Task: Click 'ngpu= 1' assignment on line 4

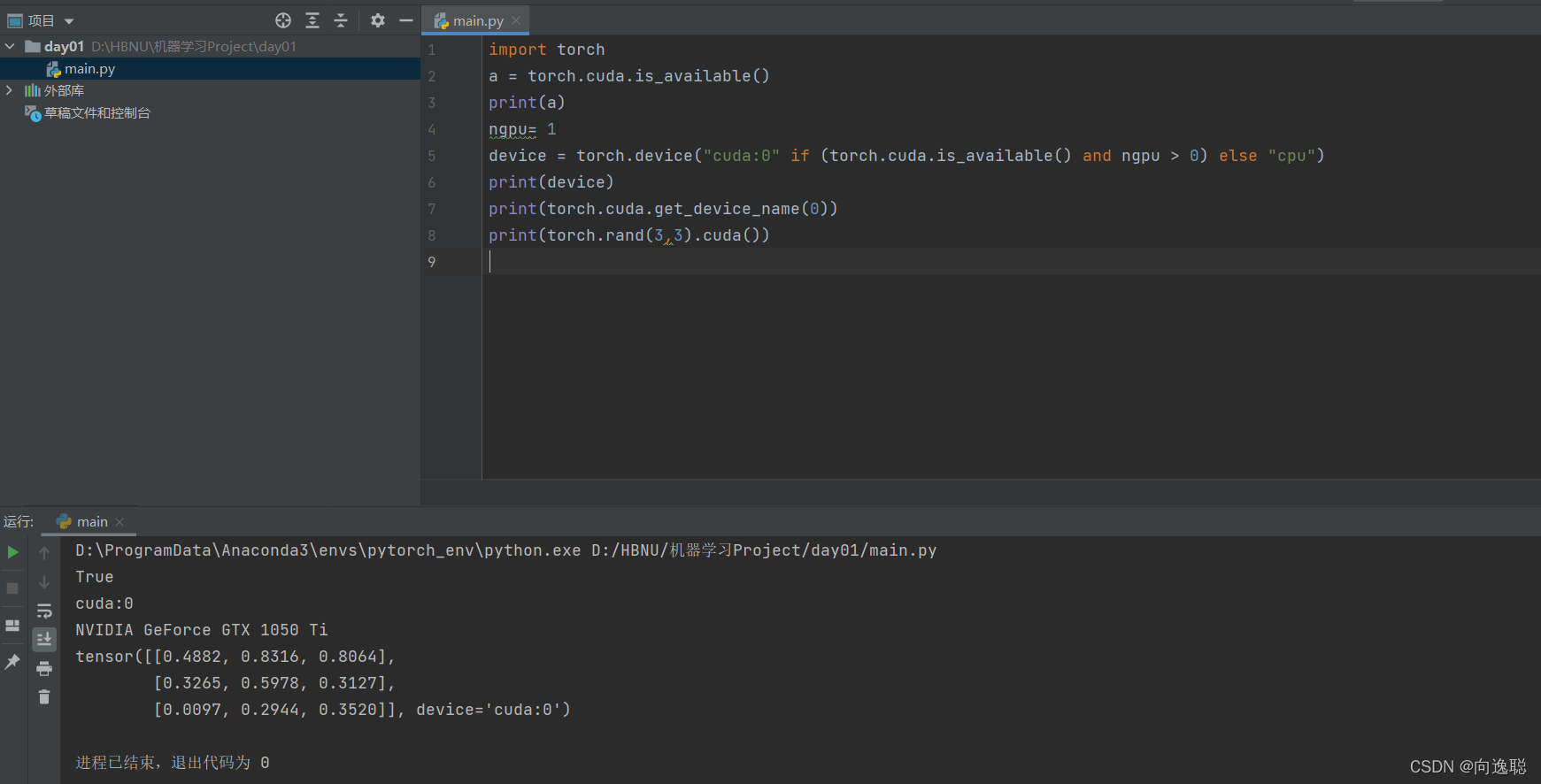Action: 522,129
